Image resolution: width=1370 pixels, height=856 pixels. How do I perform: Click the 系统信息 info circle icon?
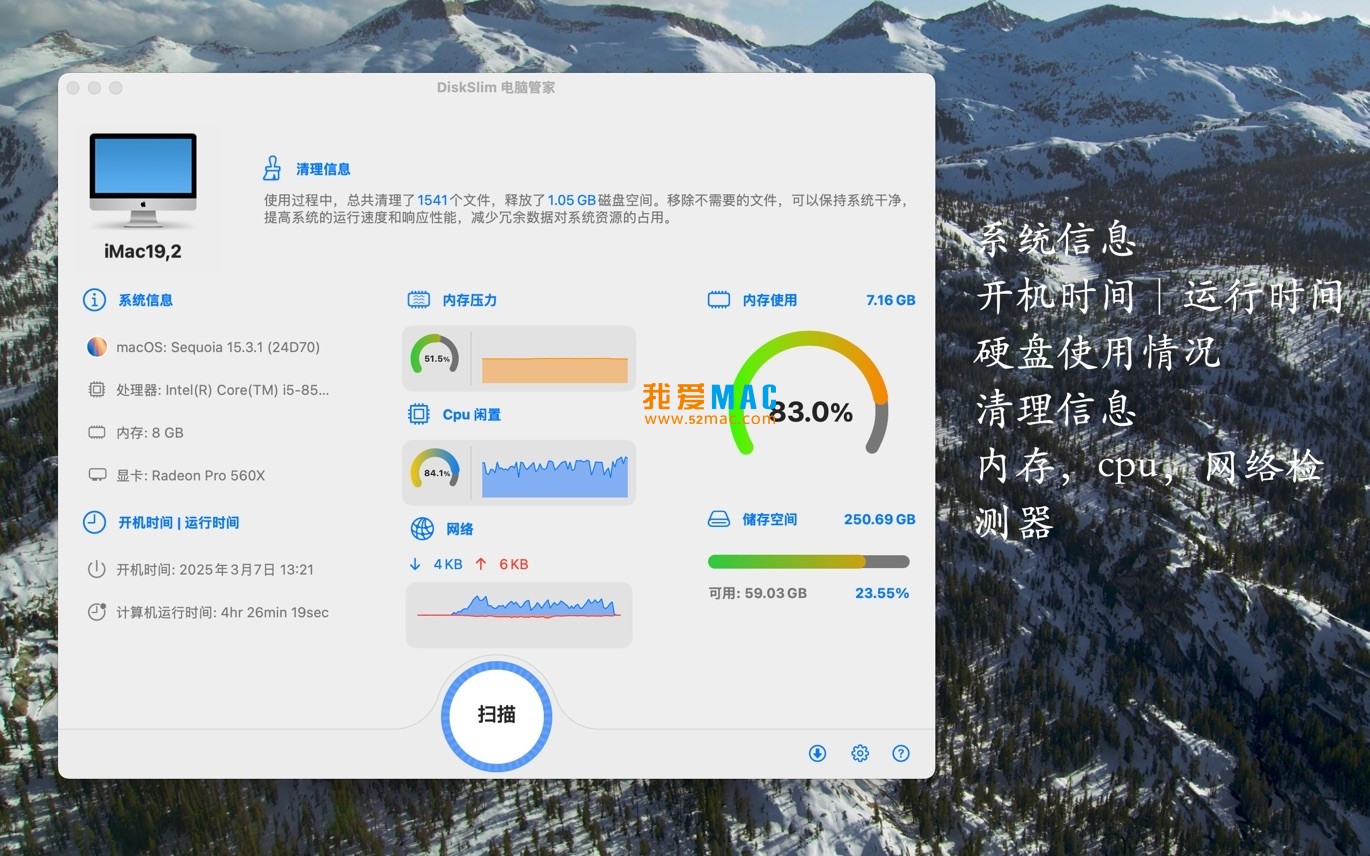coord(94,300)
